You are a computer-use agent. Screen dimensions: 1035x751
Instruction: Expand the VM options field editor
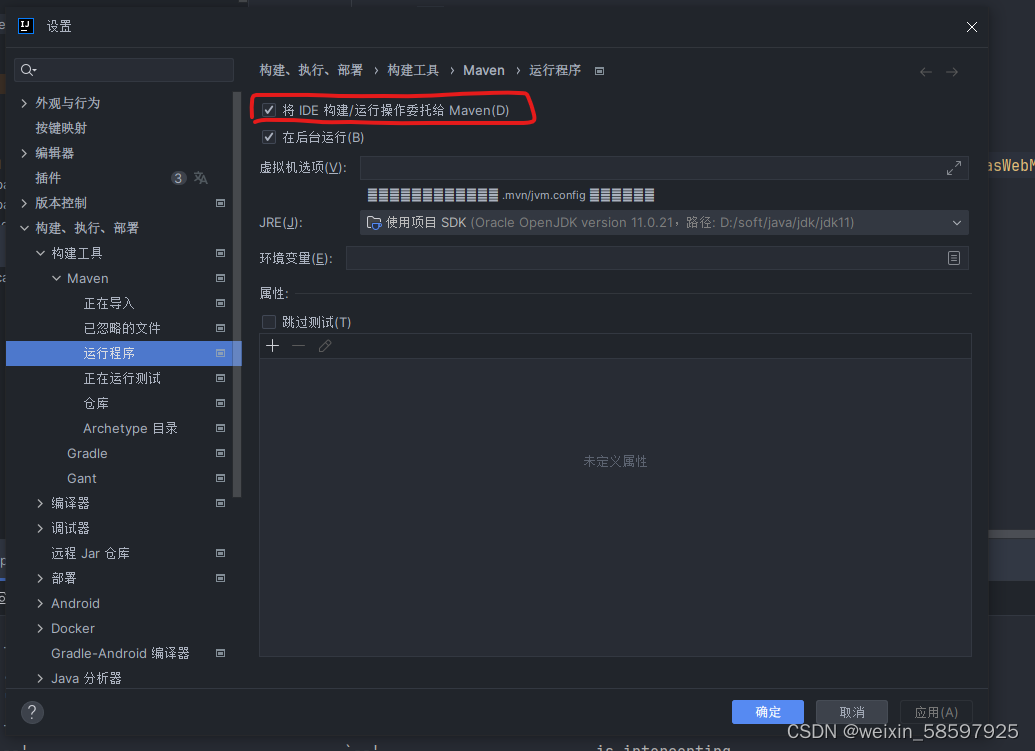954,168
